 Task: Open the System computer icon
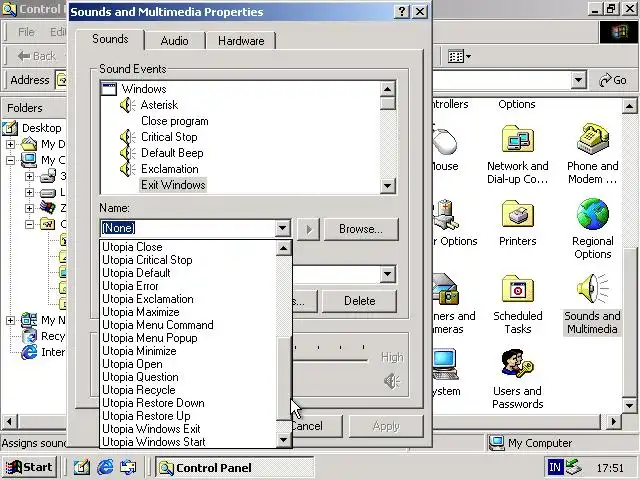(446, 364)
